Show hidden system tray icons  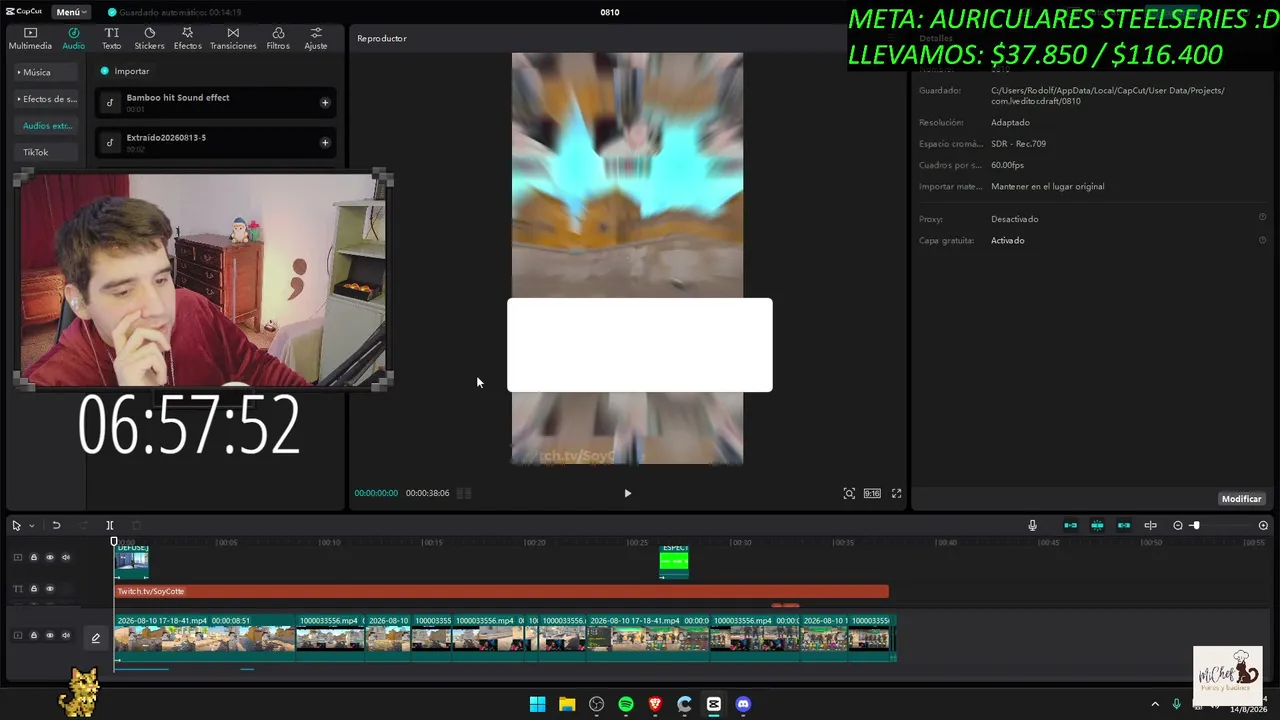click(x=1155, y=704)
